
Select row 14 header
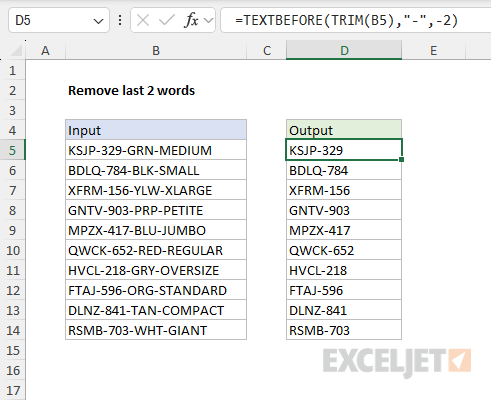coord(13,330)
